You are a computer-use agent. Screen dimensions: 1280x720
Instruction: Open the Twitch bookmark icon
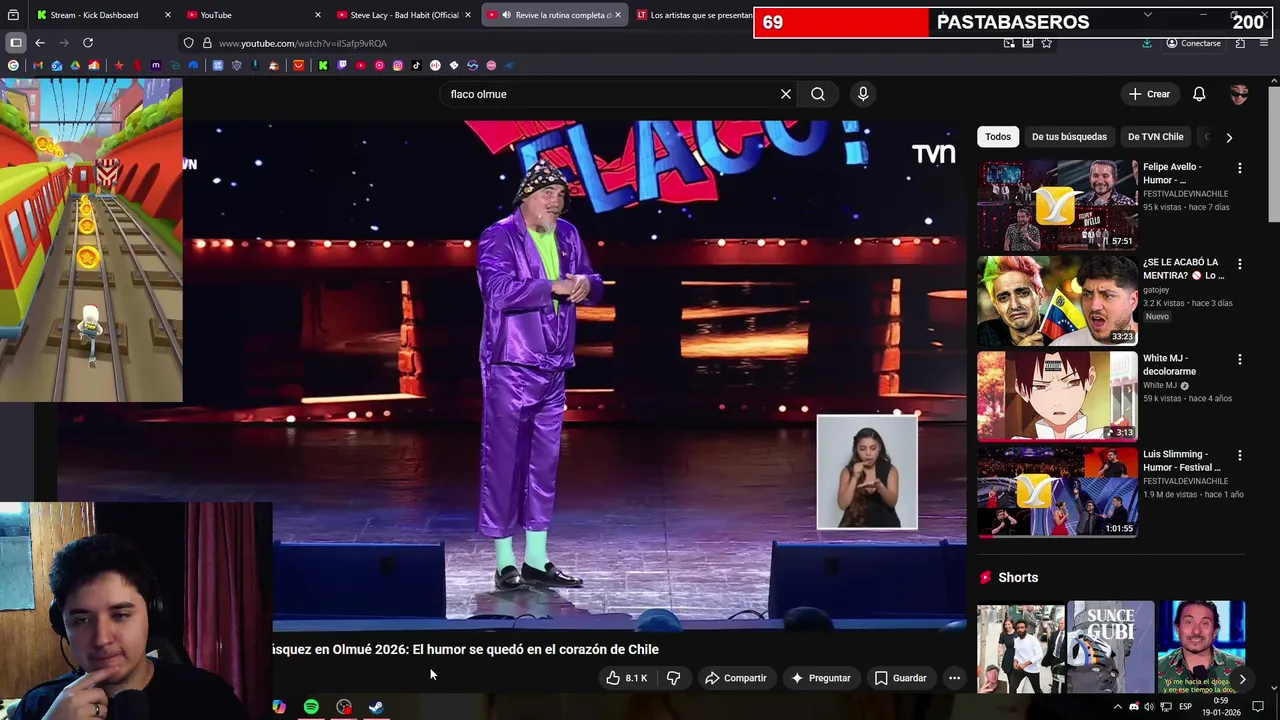[x=342, y=65]
